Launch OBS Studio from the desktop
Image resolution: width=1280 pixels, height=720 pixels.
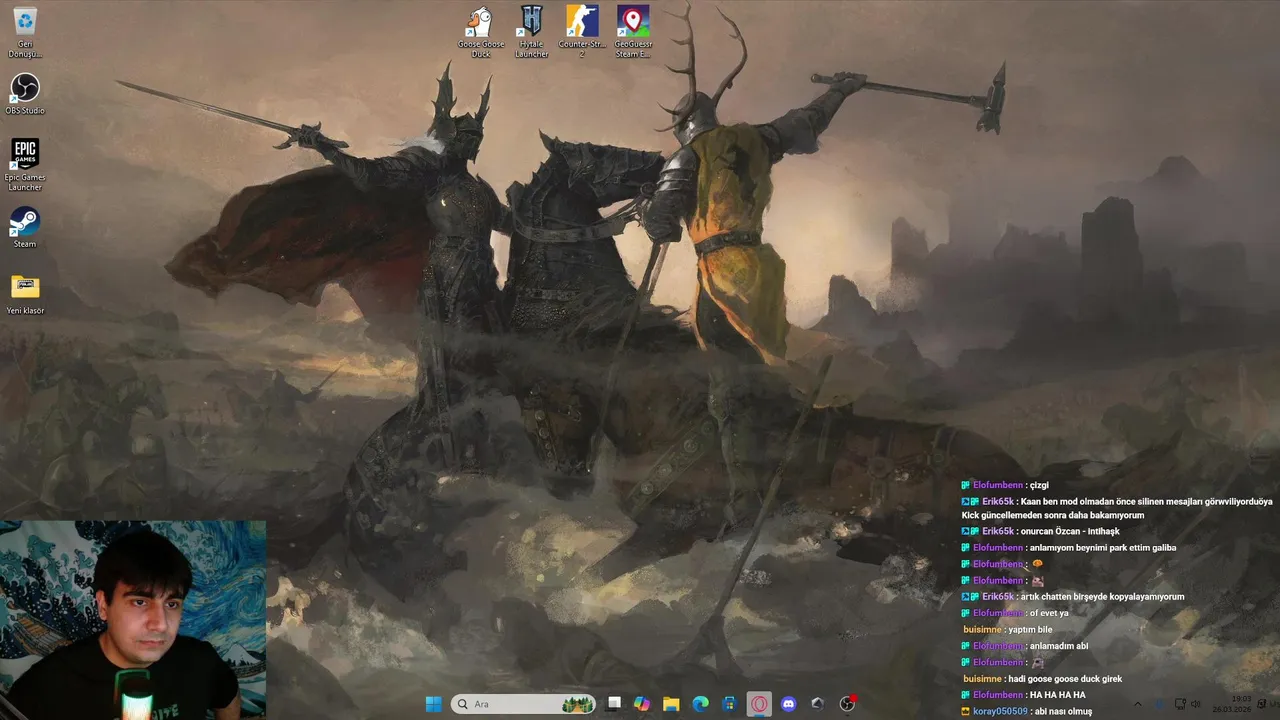coord(25,93)
